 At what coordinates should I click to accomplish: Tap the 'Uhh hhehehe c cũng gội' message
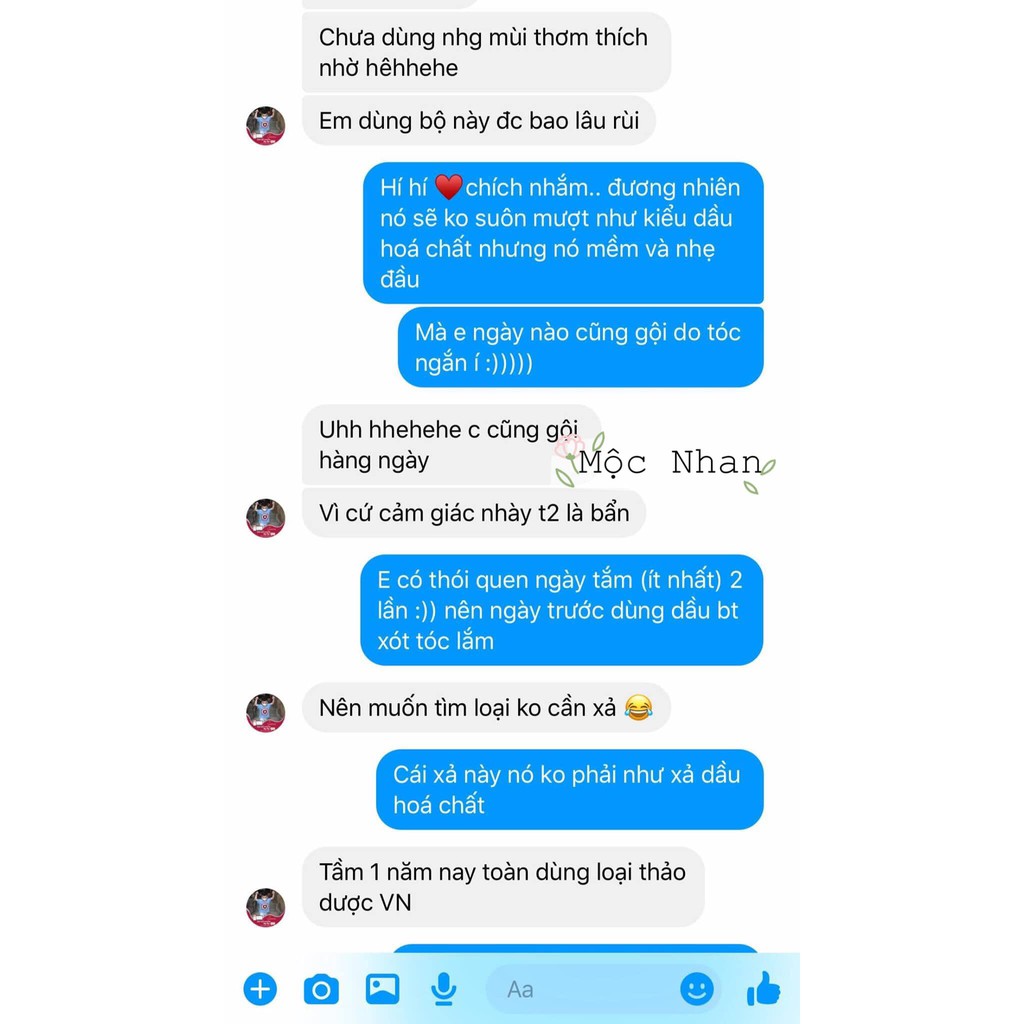point(451,445)
